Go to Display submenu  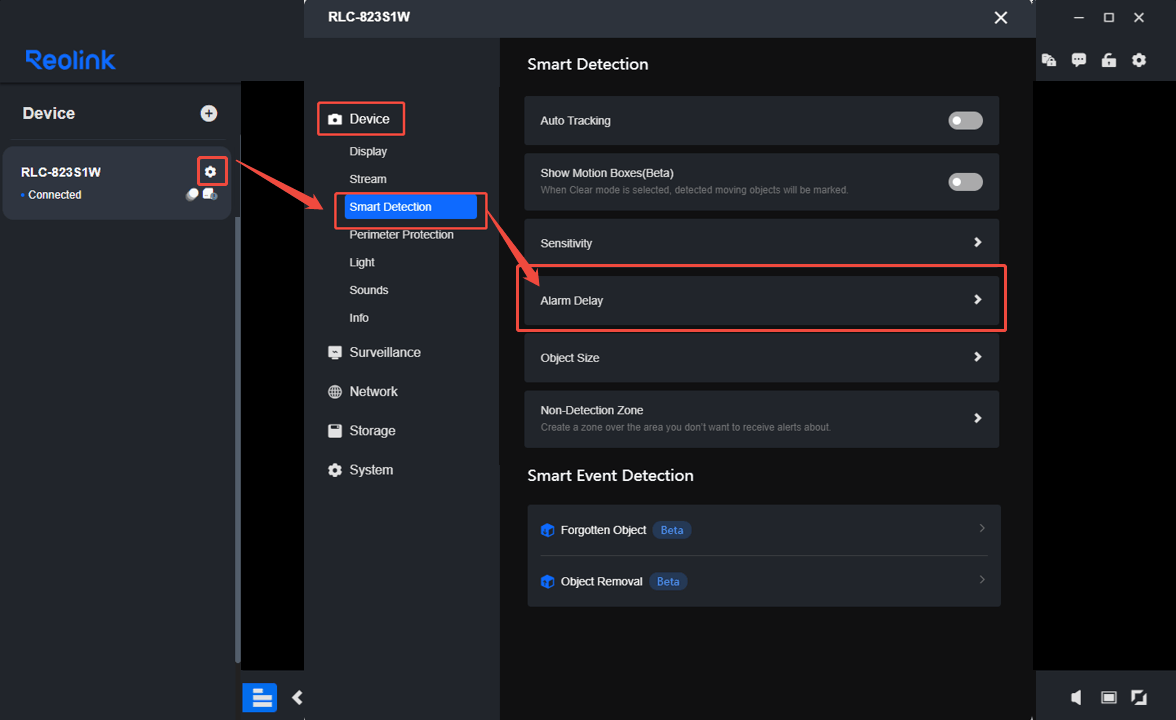pyautogui.click(x=368, y=152)
